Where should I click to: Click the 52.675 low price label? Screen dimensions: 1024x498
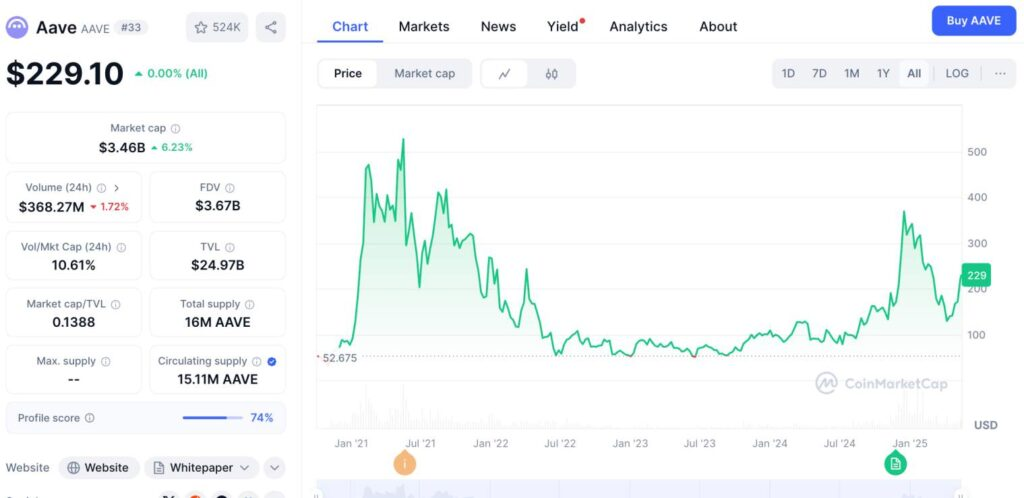click(340, 358)
